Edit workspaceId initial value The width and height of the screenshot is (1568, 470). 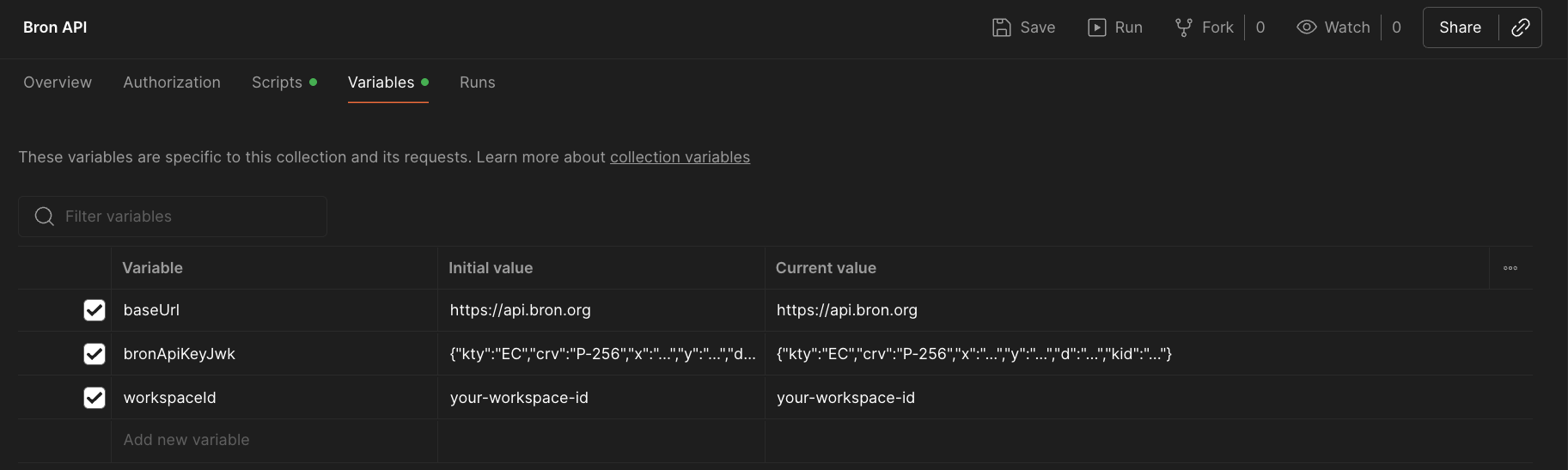point(601,398)
